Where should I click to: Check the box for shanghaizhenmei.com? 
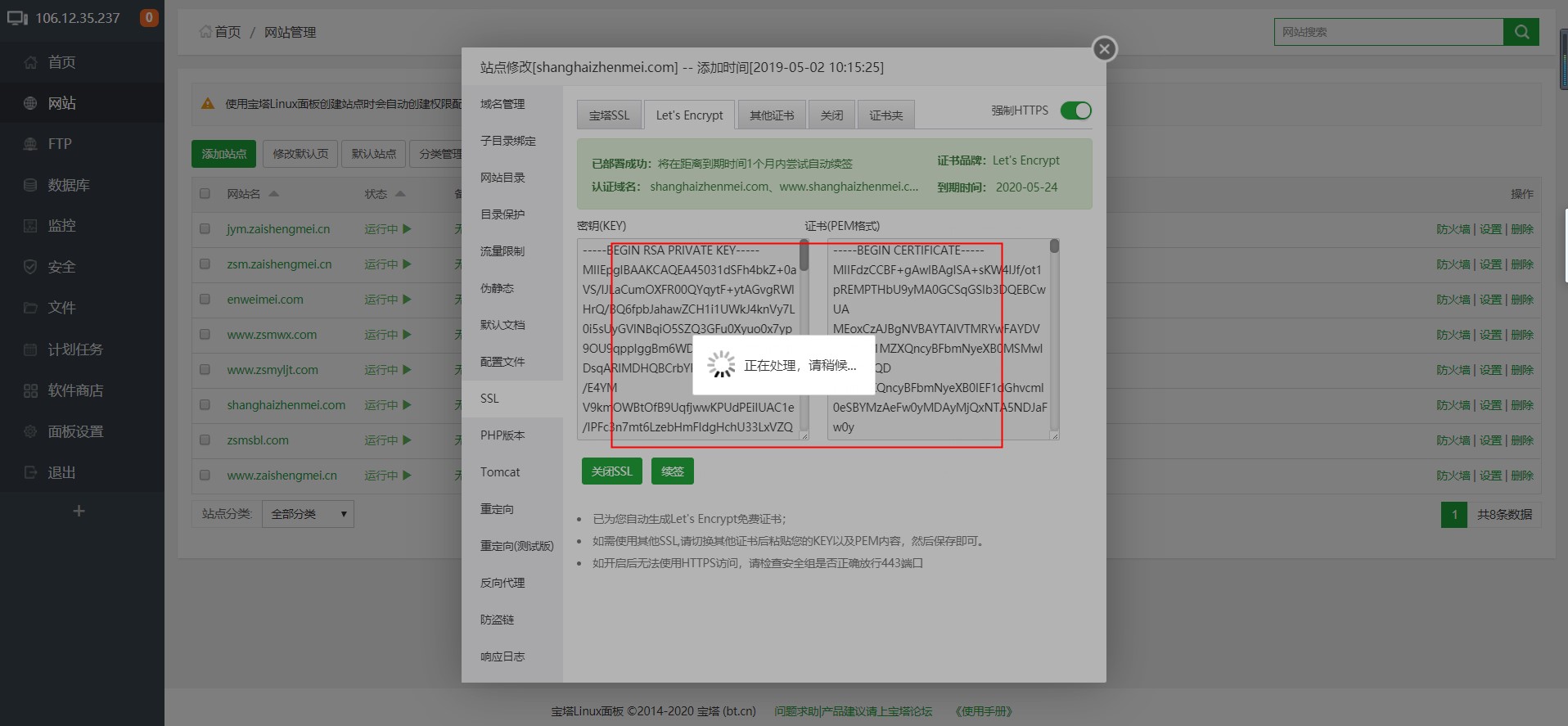click(x=205, y=405)
